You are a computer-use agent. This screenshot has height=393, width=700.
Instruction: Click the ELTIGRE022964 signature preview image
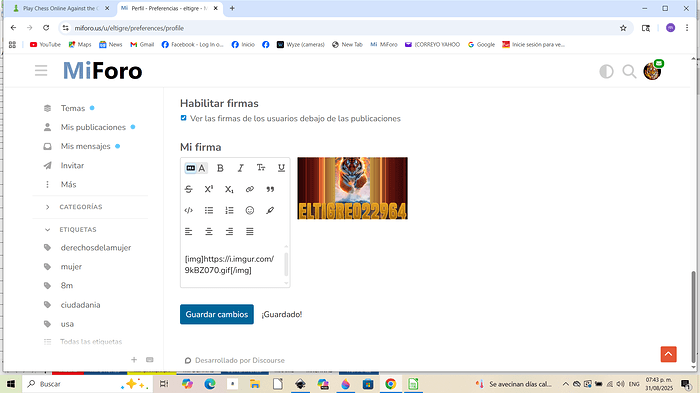[353, 188]
